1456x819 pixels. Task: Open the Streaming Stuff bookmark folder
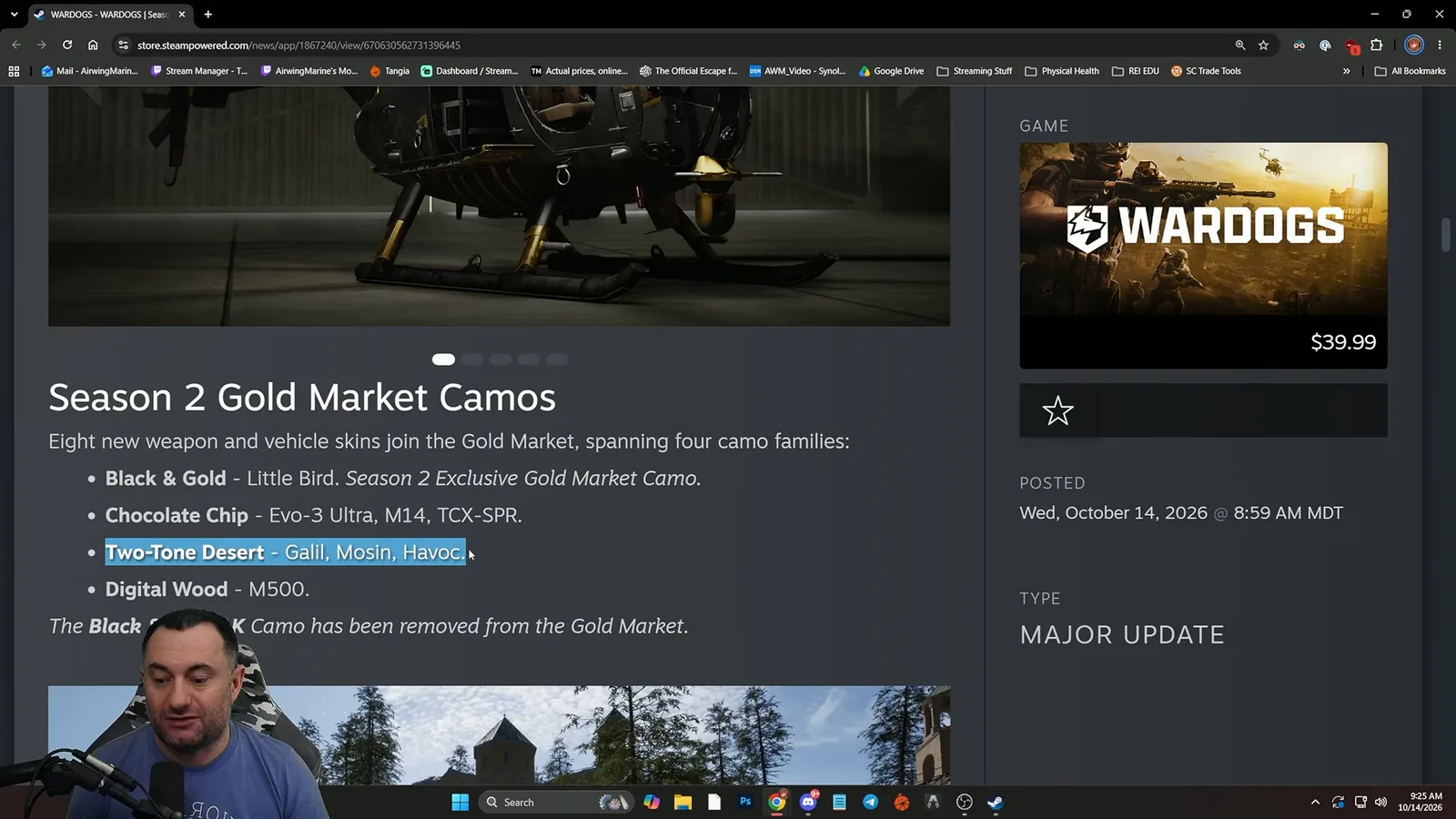(975, 71)
